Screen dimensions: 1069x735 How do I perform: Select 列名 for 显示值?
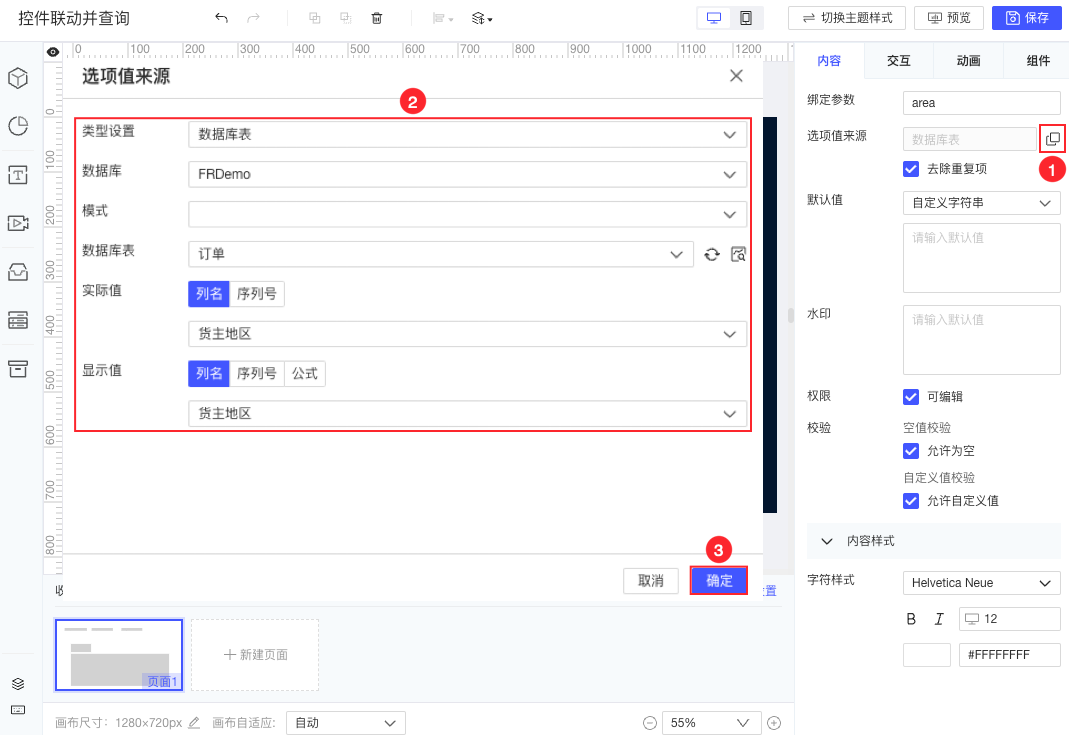click(x=209, y=374)
